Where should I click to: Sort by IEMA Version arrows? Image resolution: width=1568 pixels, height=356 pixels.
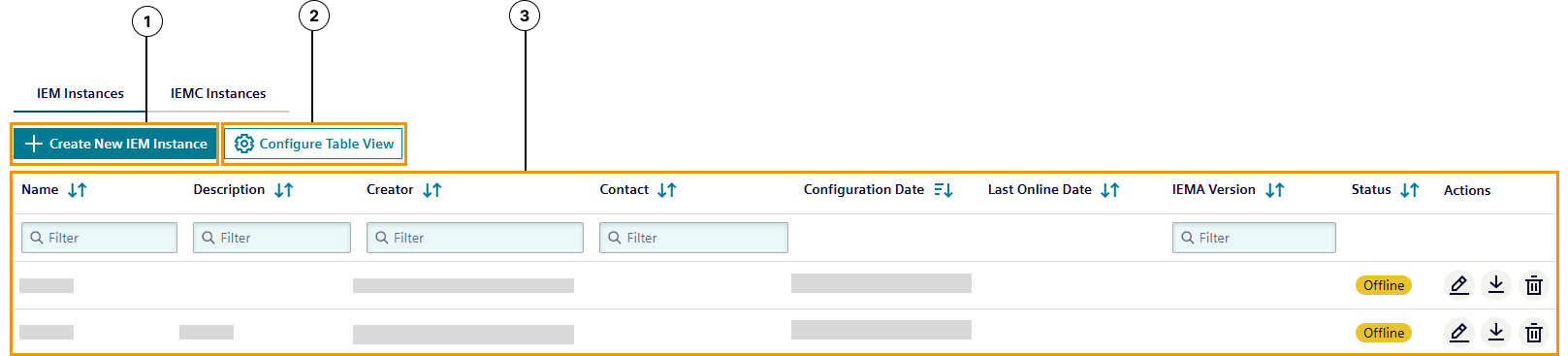pyautogui.click(x=1274, y=190)
